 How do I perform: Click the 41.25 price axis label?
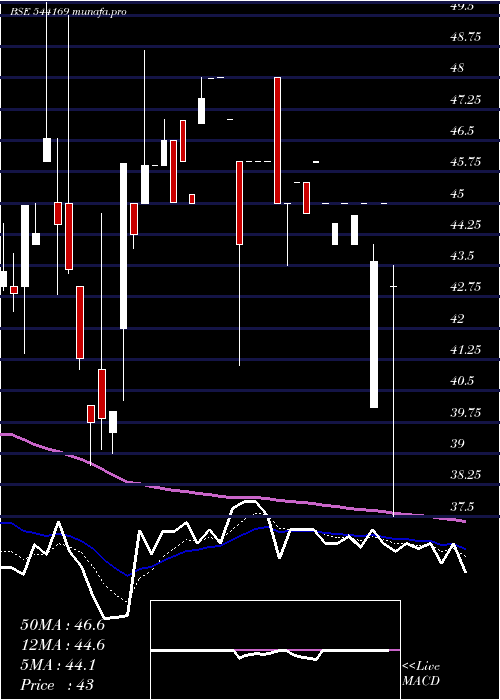tap(466, 350)
